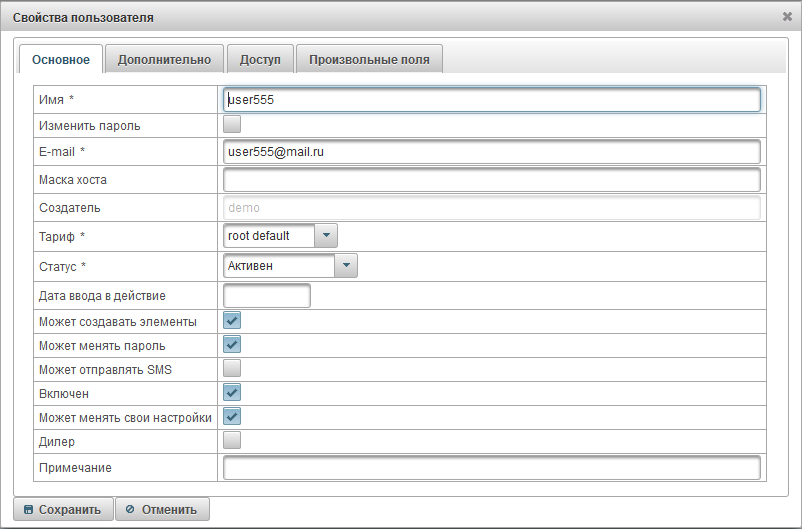Check the Дилер checkbox
802x529 pixels.
(x=232, y=440)
